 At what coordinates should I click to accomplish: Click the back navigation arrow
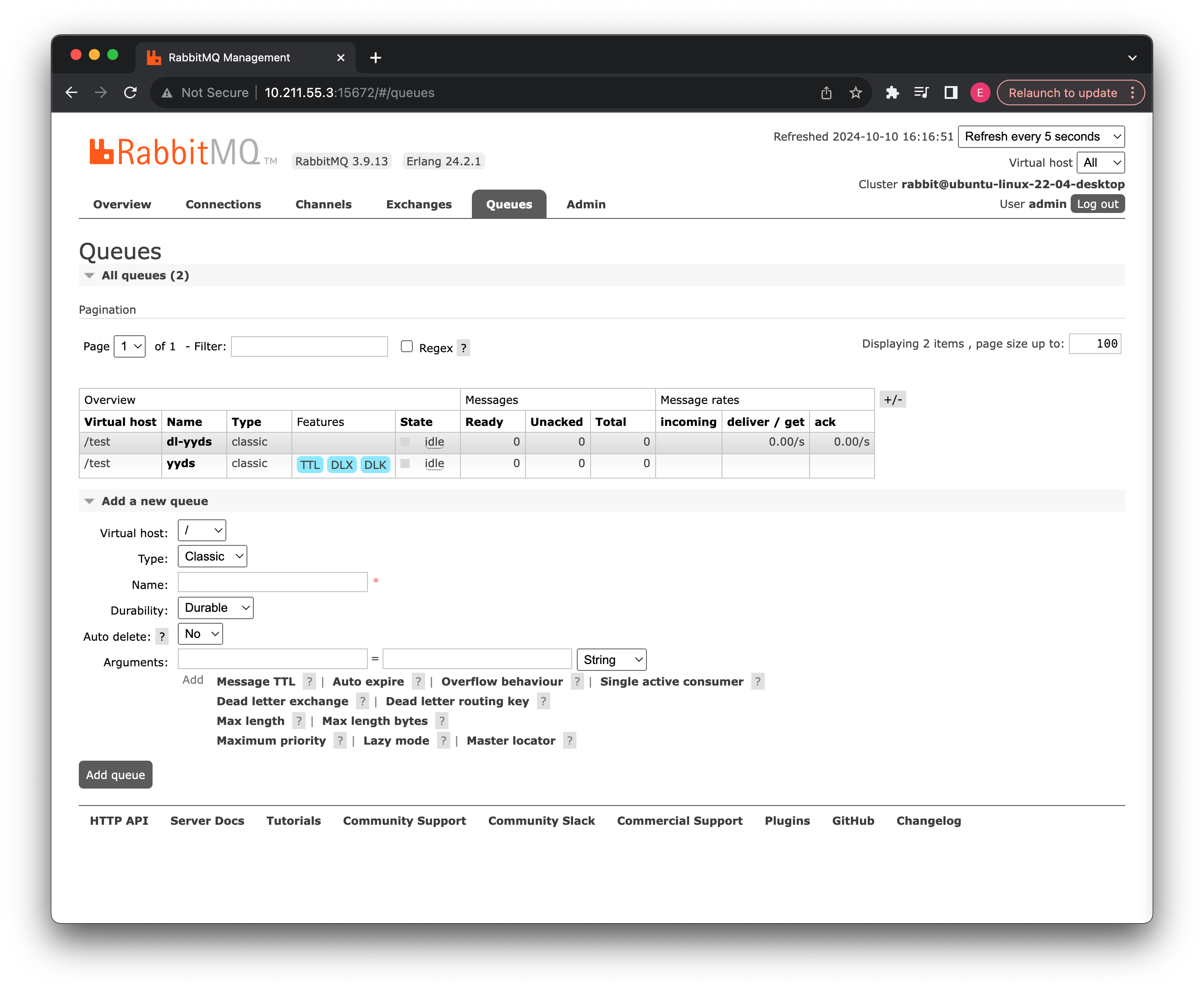pyautogui.click(x=71, y=93)
